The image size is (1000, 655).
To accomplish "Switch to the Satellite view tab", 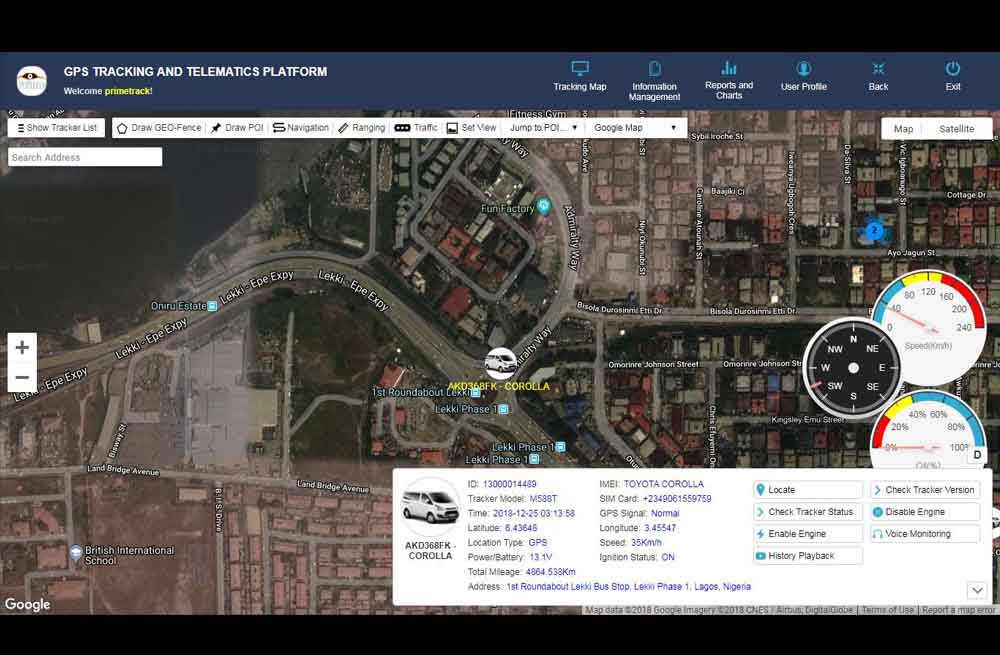I will tap(957, 129).
